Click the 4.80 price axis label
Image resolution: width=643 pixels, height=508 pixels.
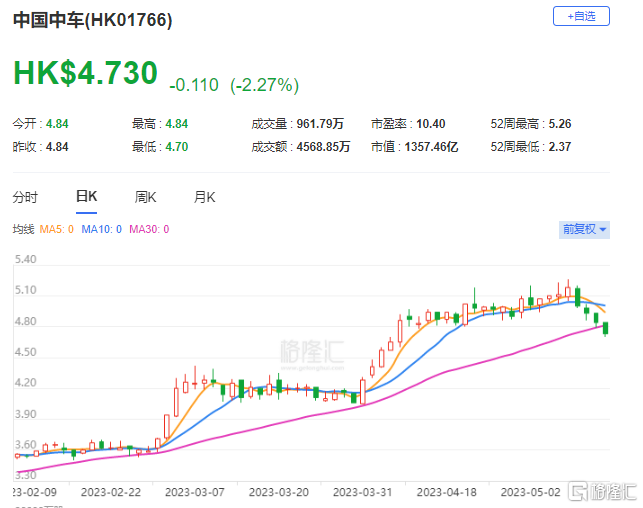25,321
